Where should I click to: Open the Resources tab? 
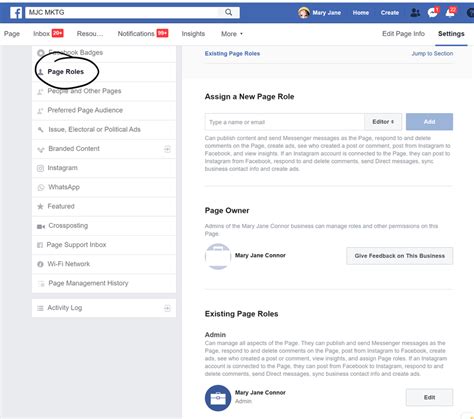(x=90, y=34)
